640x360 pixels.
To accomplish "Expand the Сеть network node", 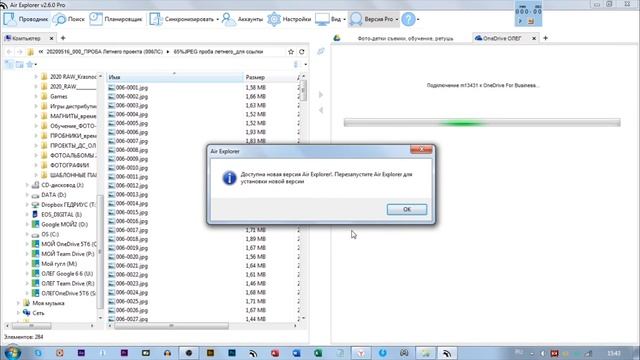I will tap(18, 313).
